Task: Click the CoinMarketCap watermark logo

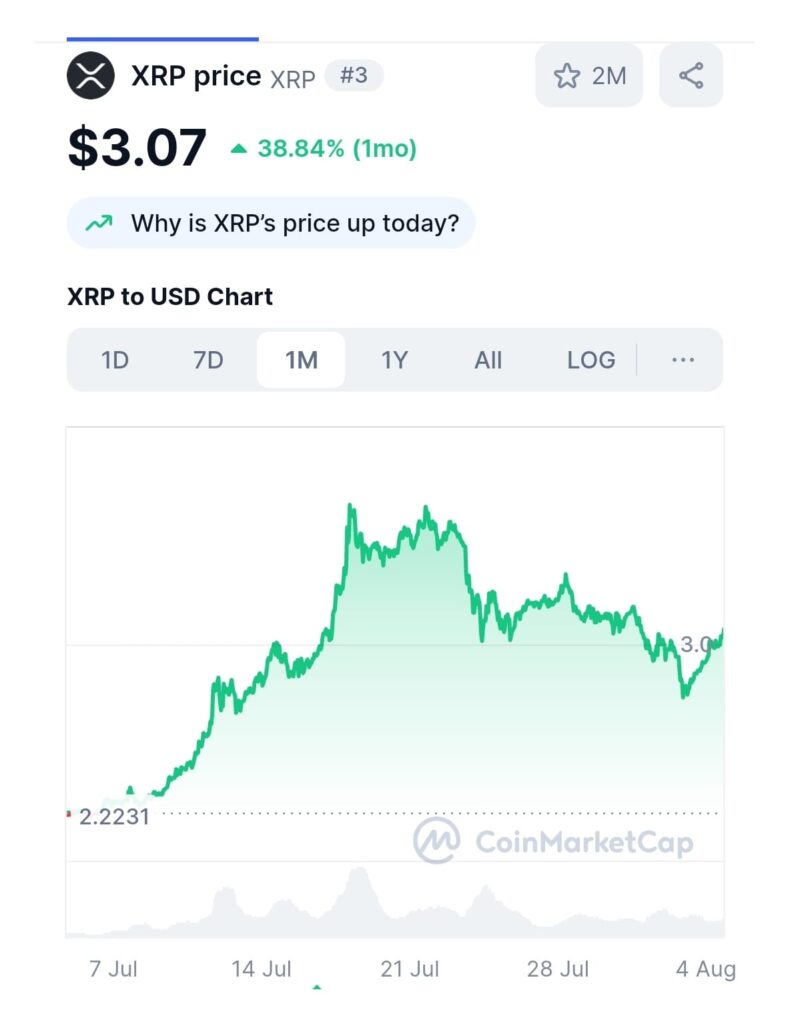Action: pyautogui.click(x=437, y=841)
